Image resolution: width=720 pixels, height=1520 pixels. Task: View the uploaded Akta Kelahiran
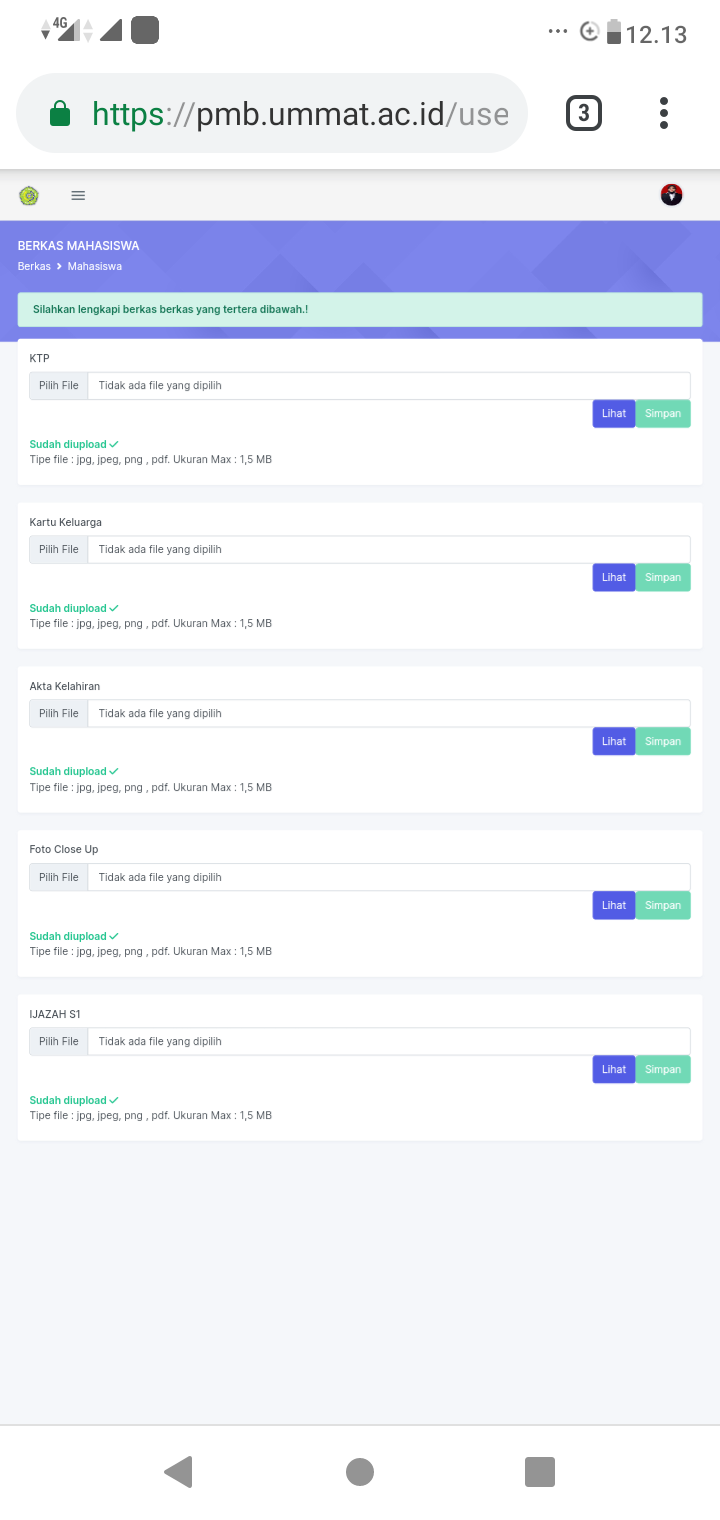tap(614, 742)
